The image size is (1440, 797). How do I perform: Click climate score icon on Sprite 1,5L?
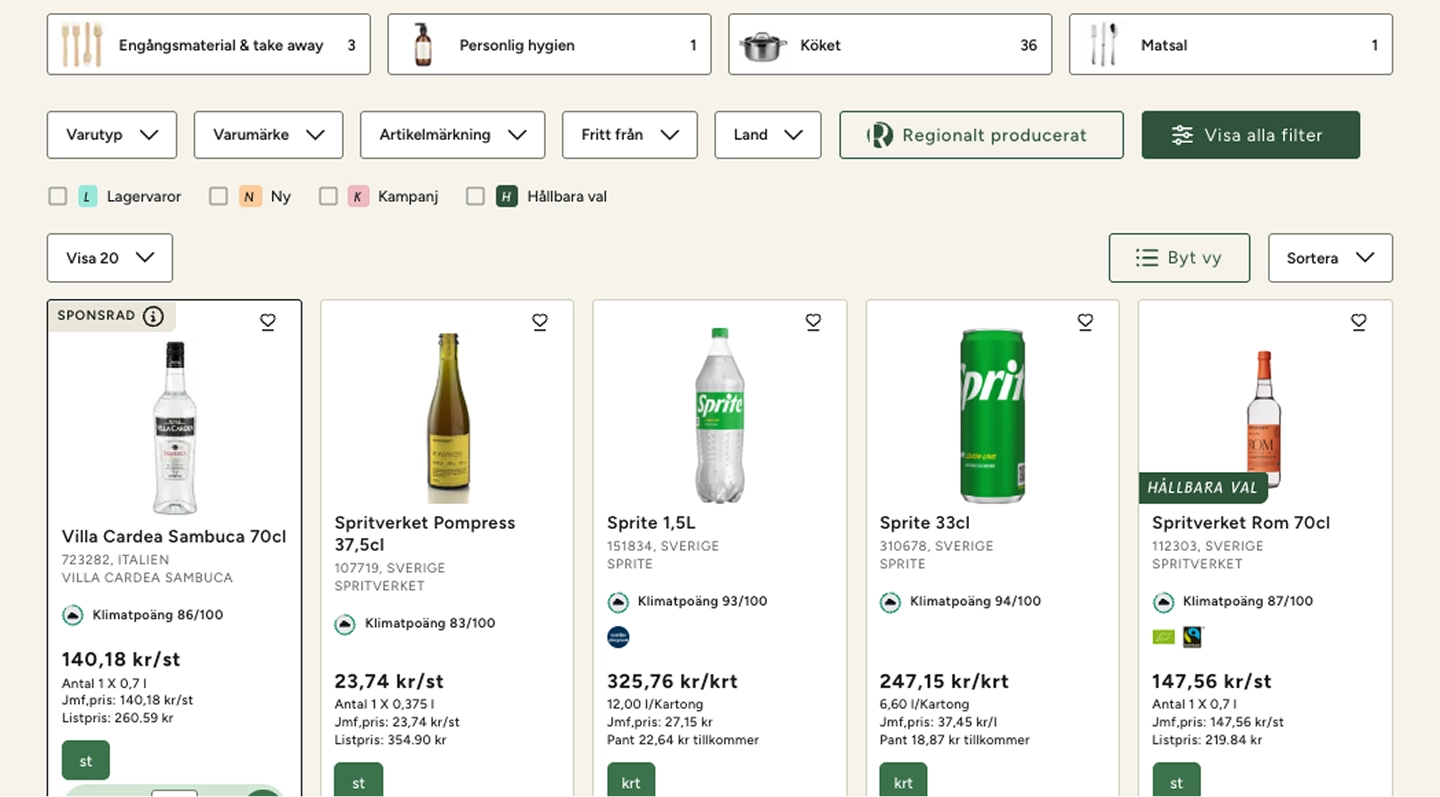click(x=618, y=602)
